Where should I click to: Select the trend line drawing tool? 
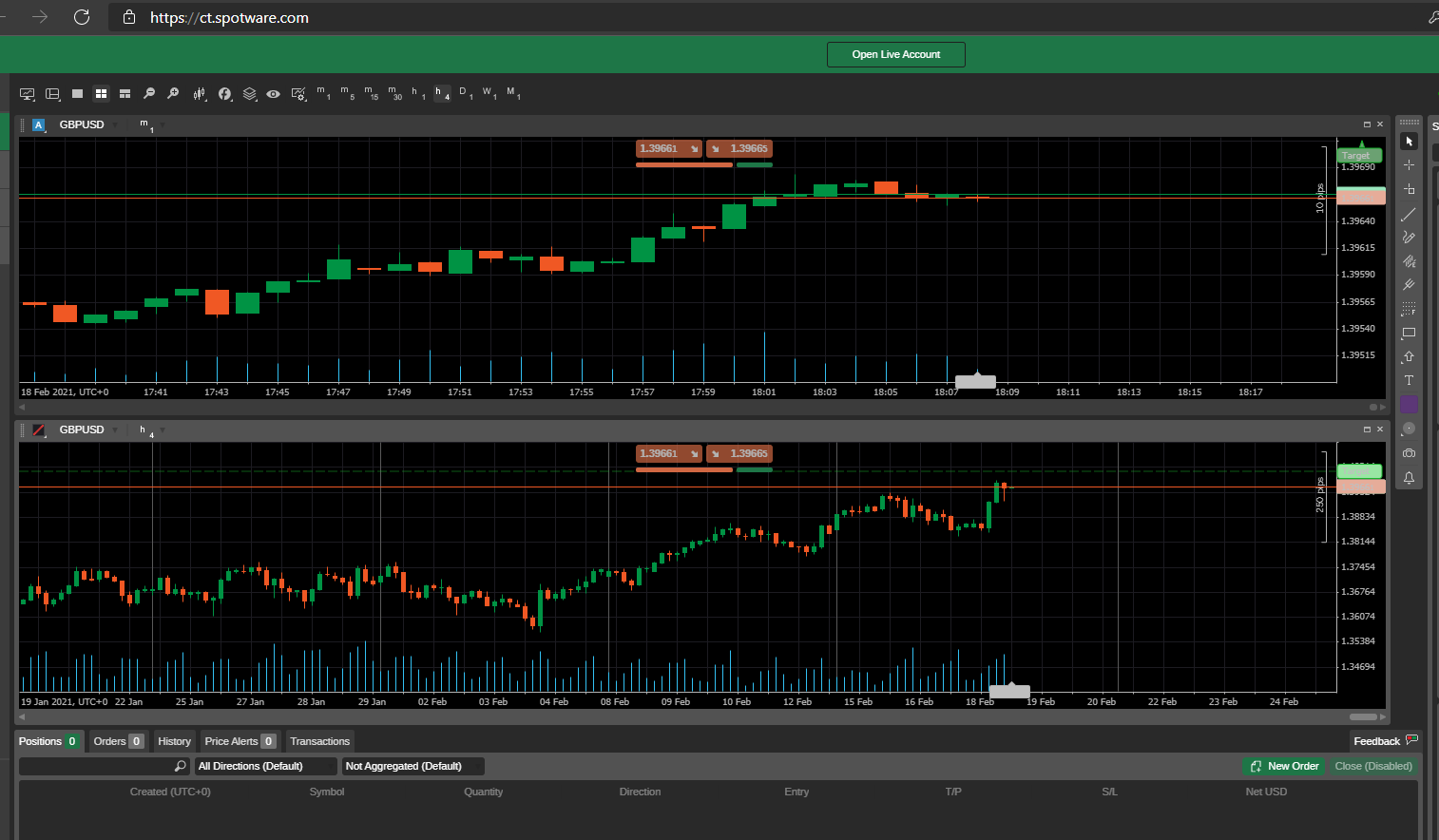coord(1409,214)
